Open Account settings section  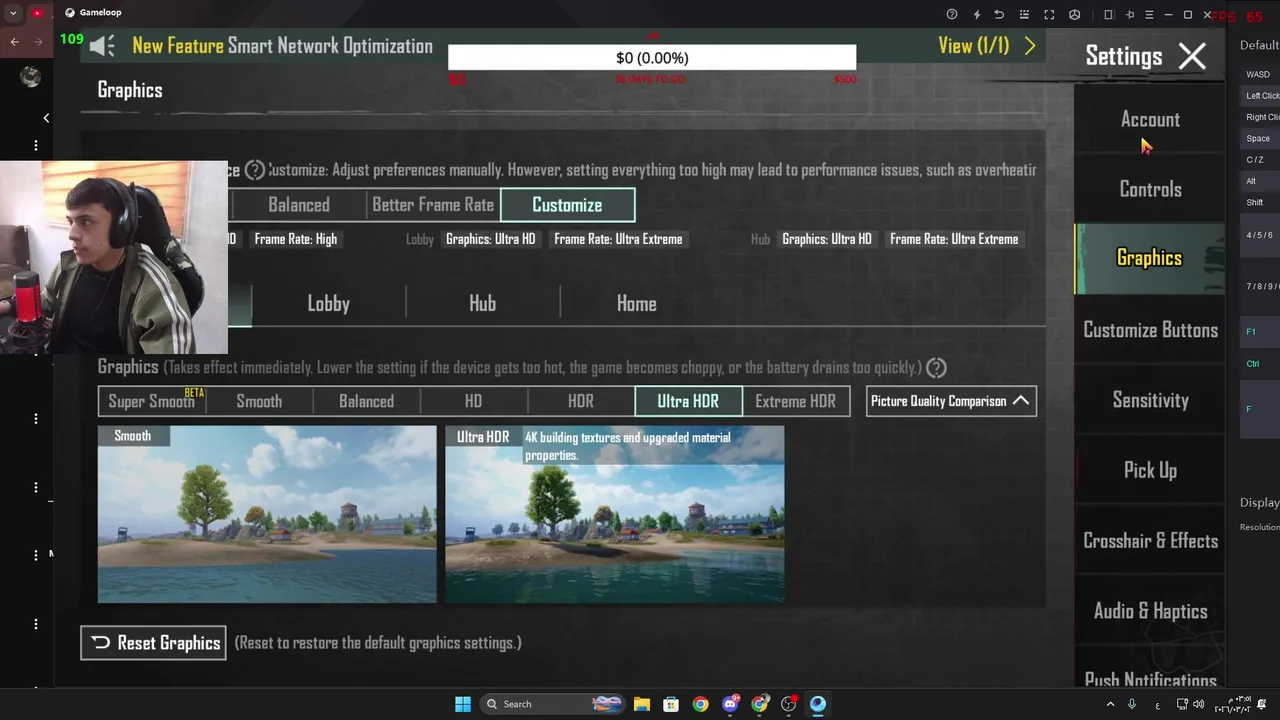point(1150,119)
